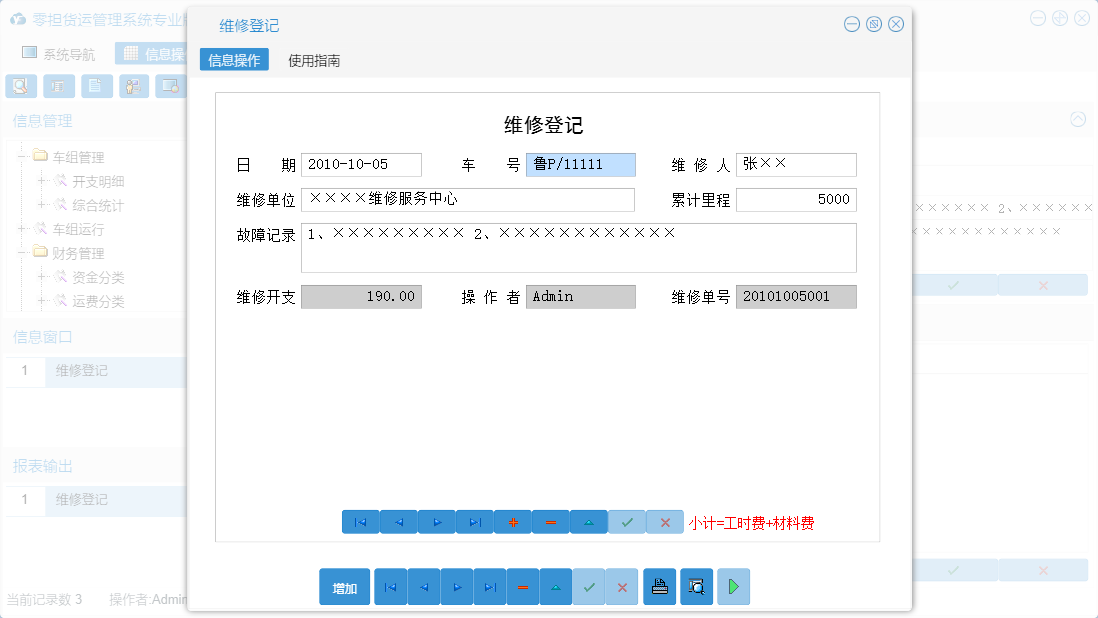Collapse the right panel with the chevron icon
This screenshot has height=618, width=1098.
coord(1077,119)
